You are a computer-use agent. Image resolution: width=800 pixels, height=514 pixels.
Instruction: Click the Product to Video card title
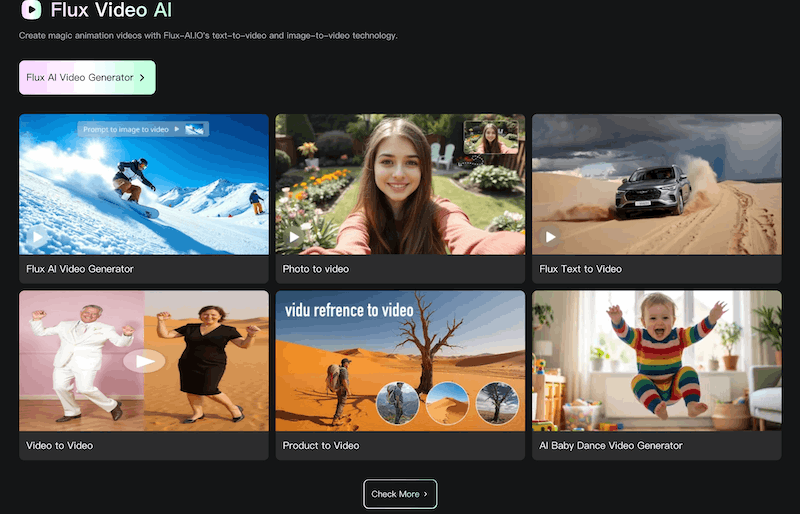click(x=321, y=446)
